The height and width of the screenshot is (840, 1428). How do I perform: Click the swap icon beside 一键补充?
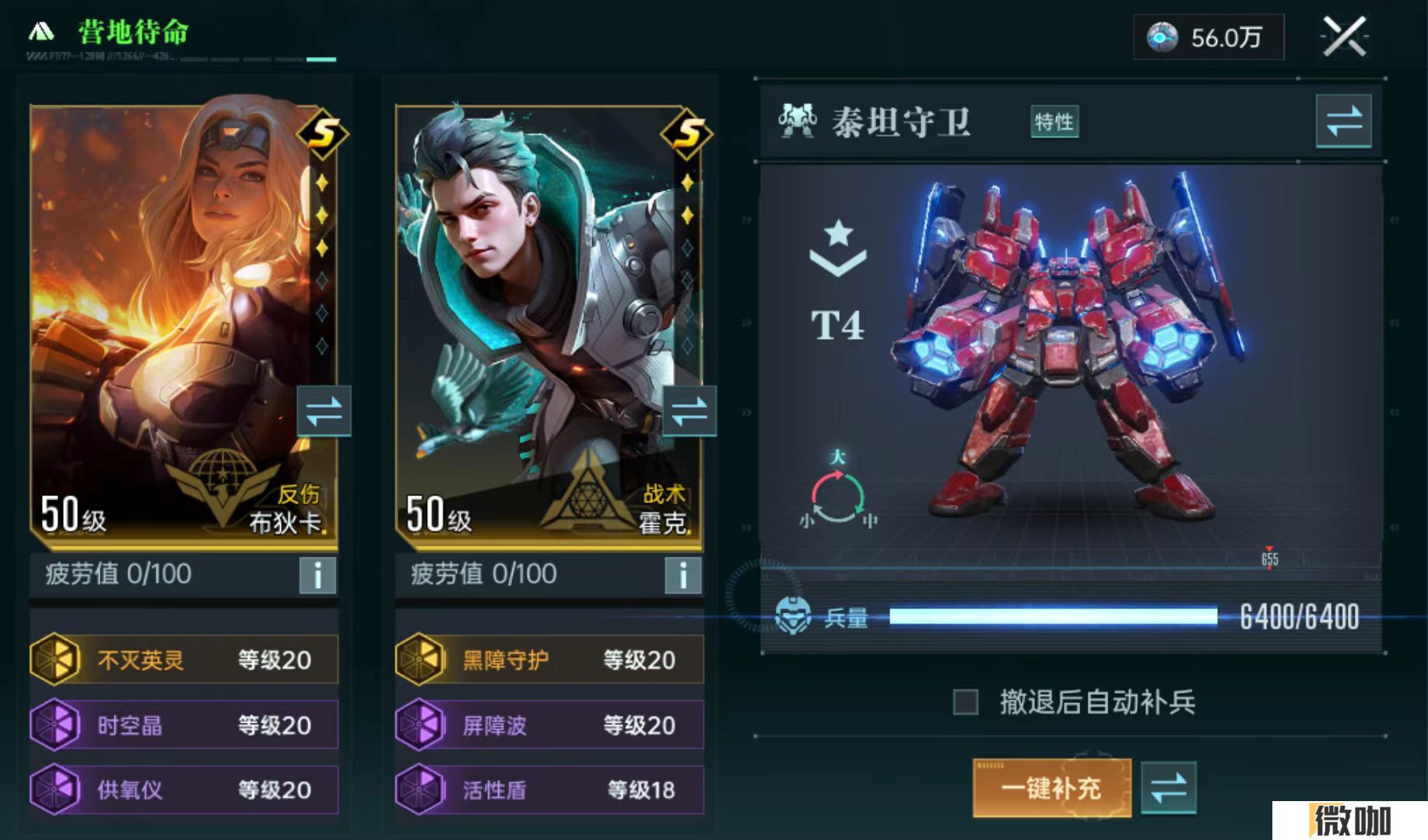click(1168, 788)
